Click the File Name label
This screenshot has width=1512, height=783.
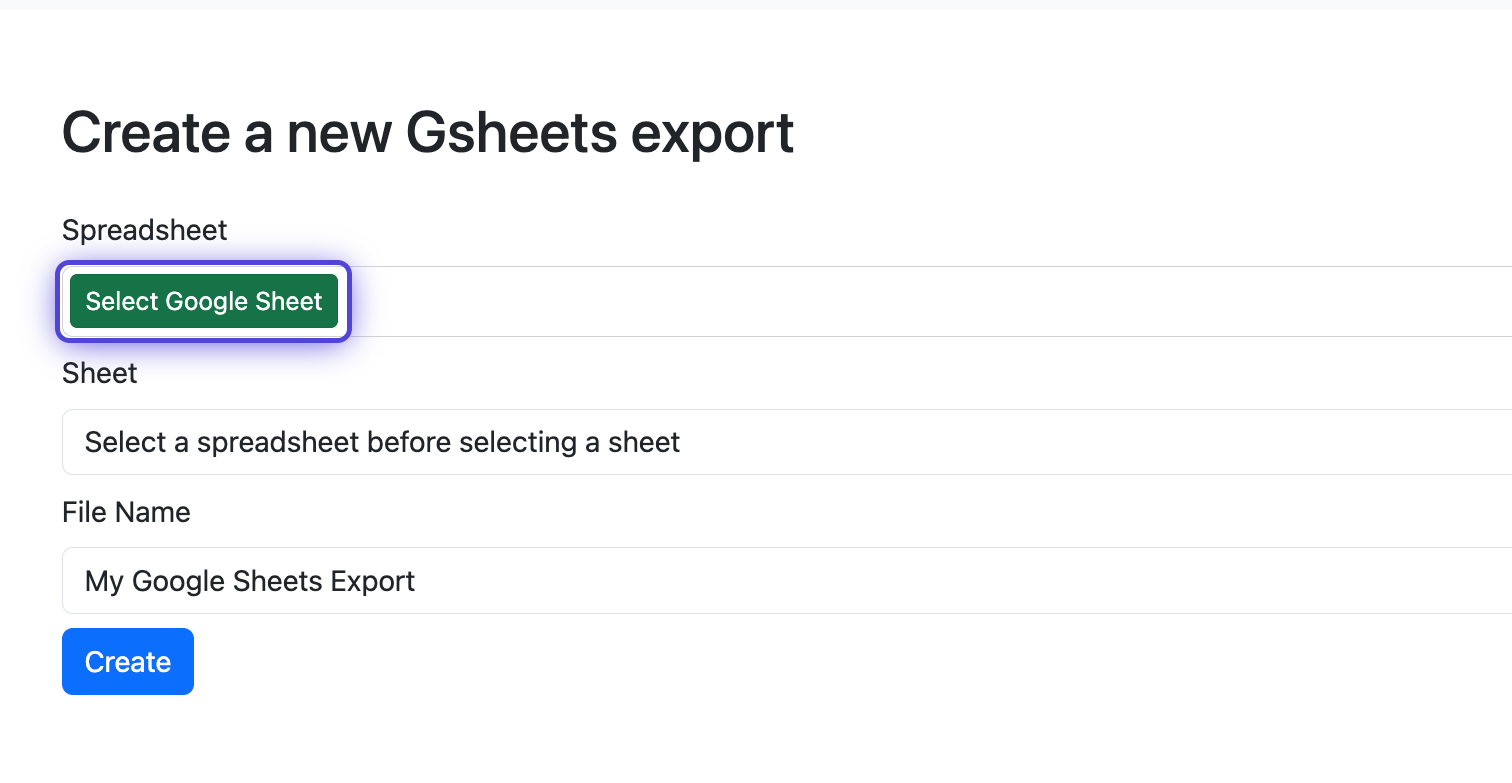126,512
